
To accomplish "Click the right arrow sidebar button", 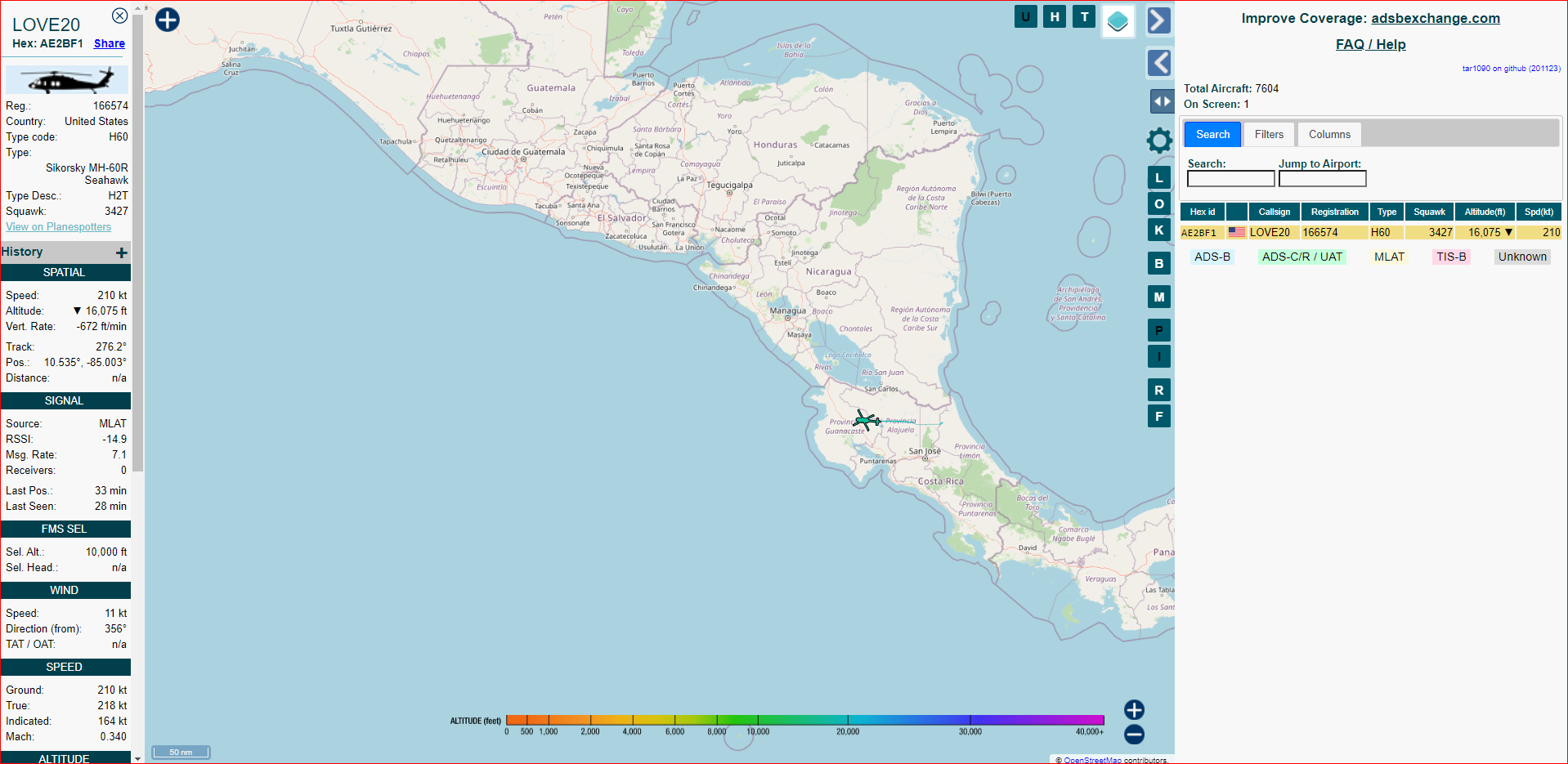I will point(1159,20).
